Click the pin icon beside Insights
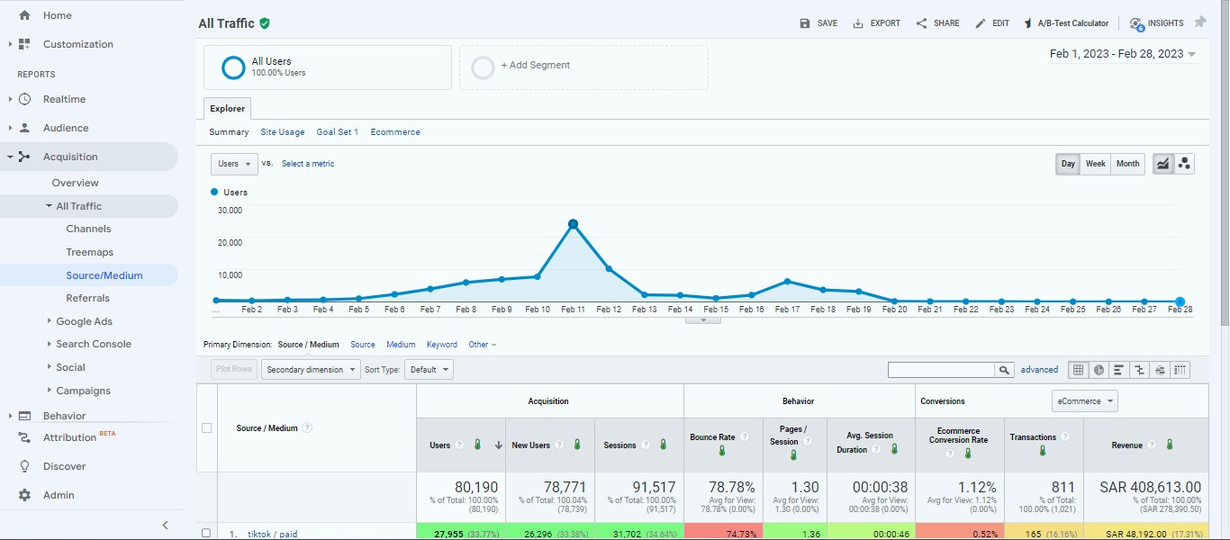1230x540 pixels. tap(1201, 22)
